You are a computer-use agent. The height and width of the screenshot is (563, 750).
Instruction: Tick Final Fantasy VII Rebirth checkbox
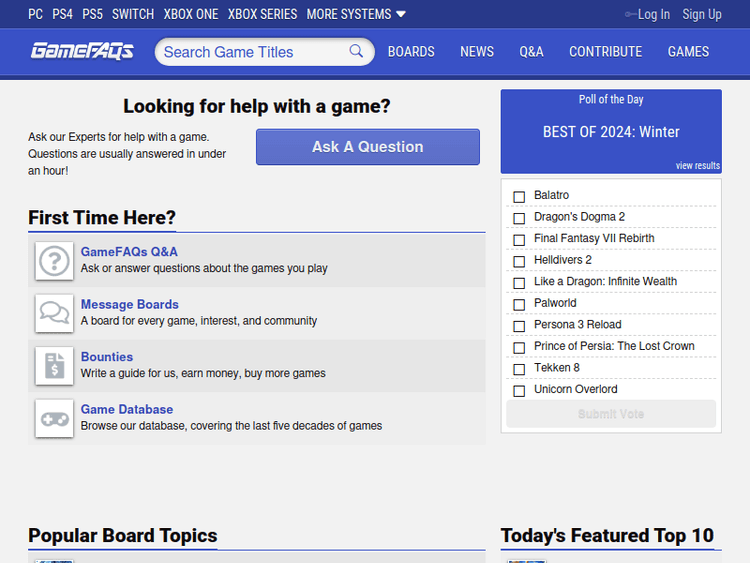click(x=519, y=240)
